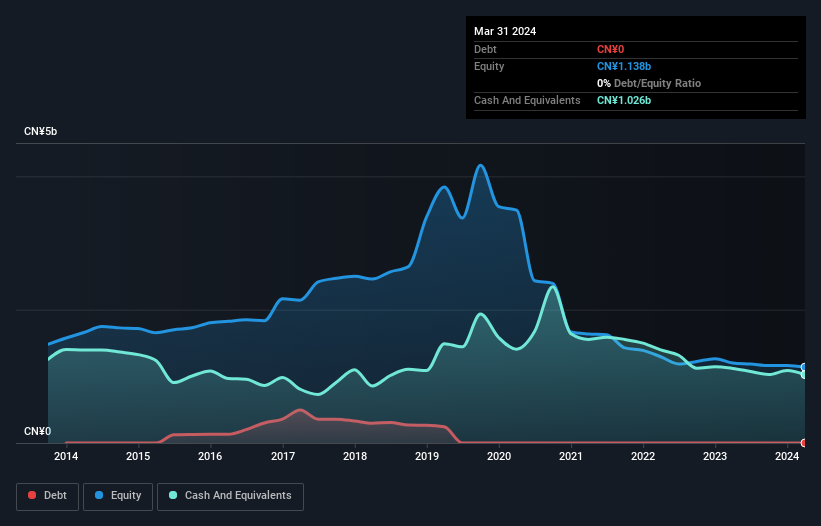Click the Debt line peak near 2017
The height and width of the screenshot is (526, 821).
point(300,410)
